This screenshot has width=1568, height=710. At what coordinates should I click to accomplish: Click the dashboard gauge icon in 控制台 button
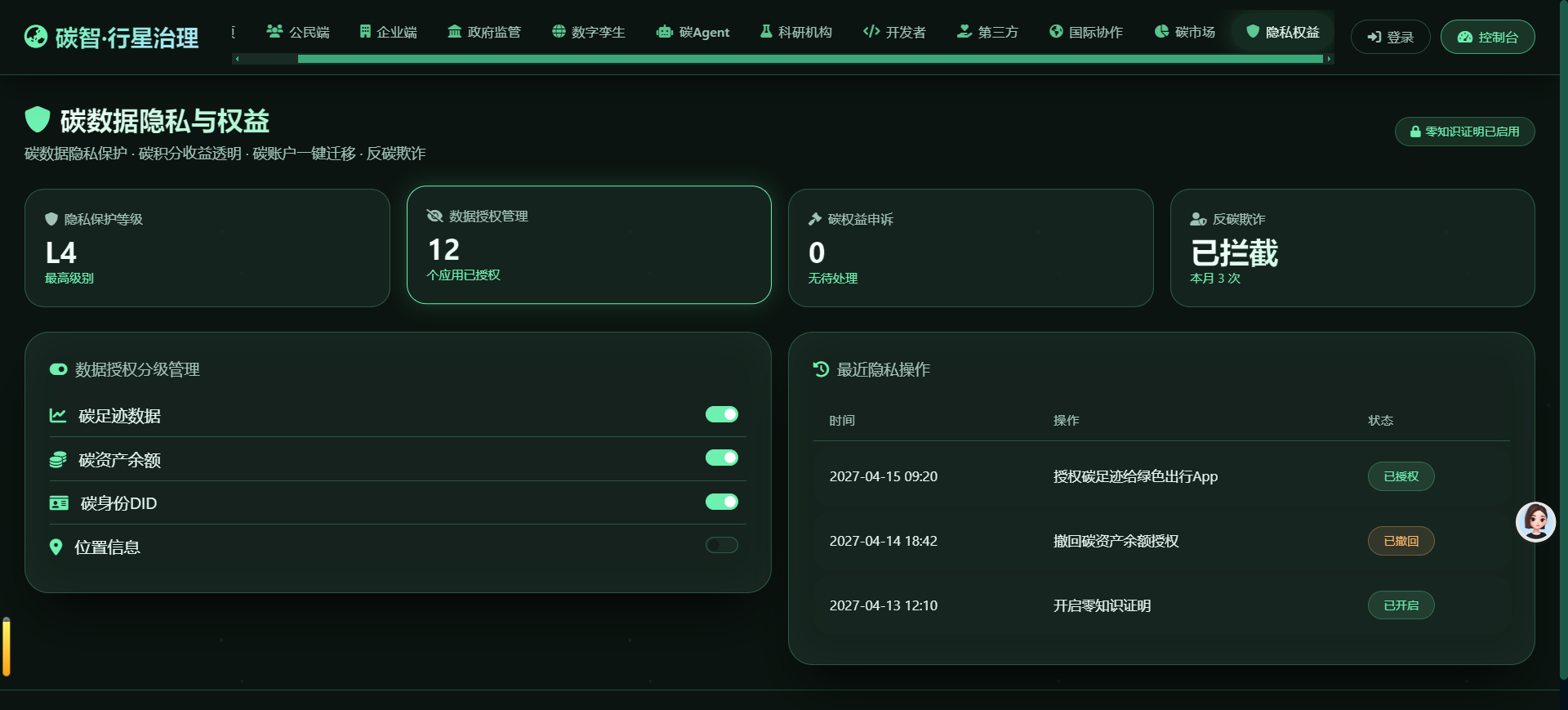point(1465,37)
